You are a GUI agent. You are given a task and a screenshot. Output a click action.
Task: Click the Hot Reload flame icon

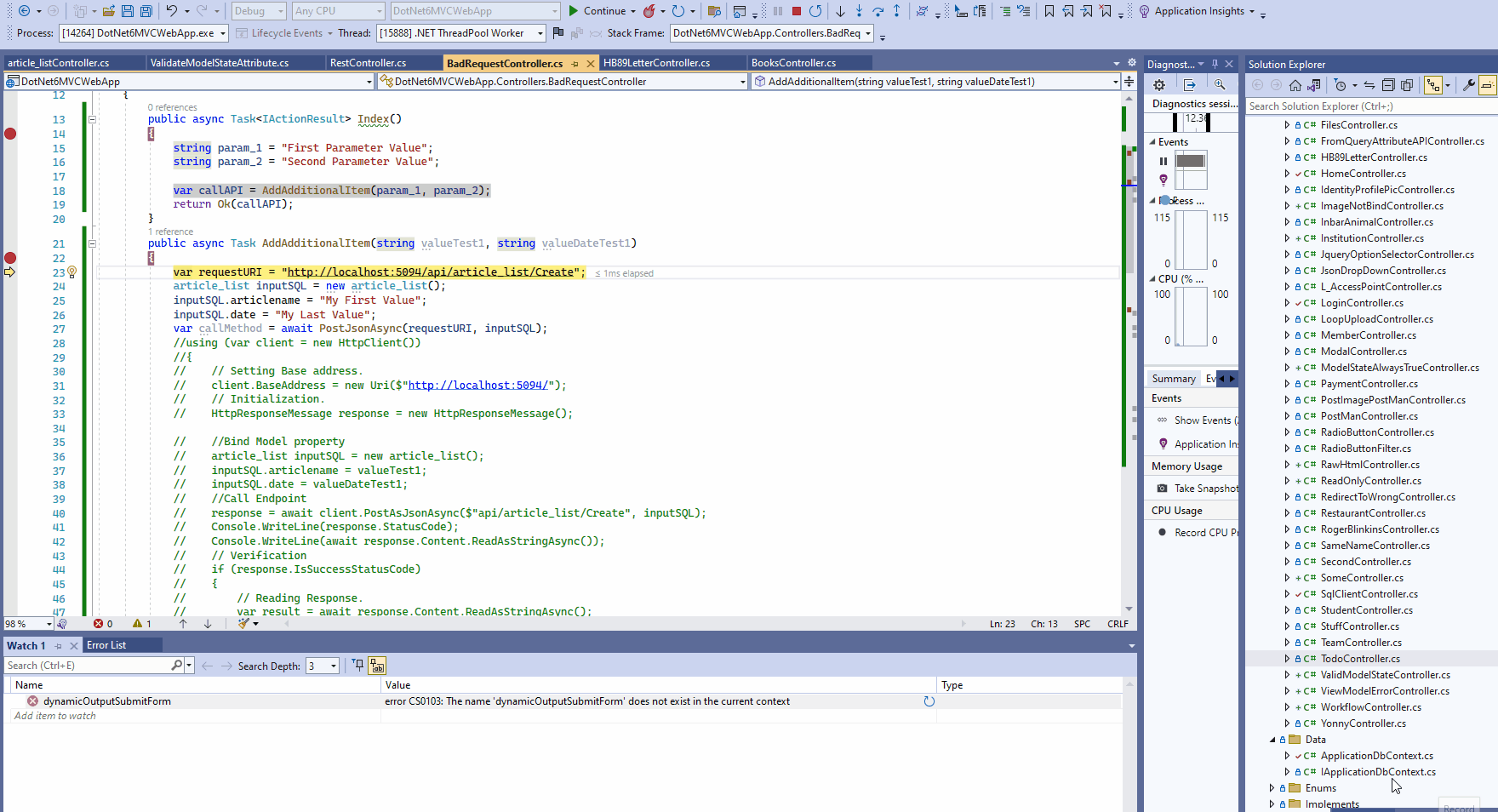click(650, 11)
